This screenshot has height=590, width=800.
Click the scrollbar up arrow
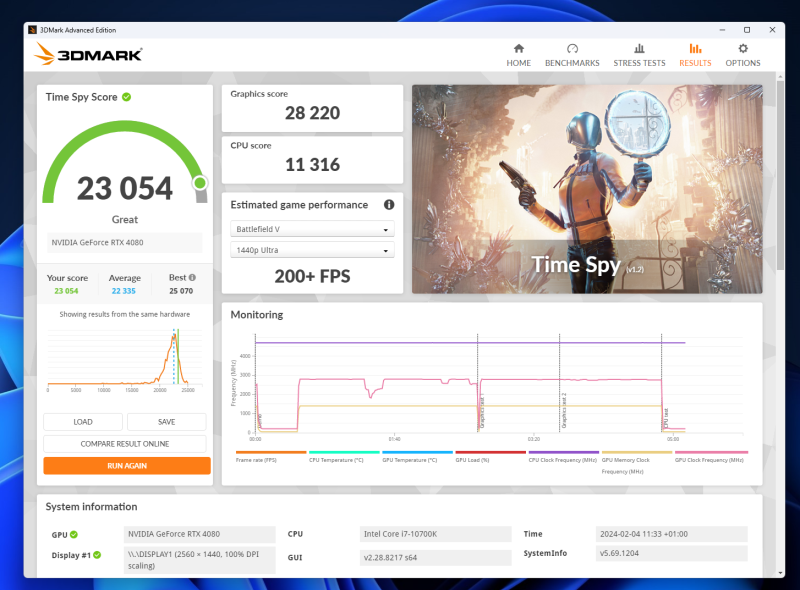pos(780,77)
